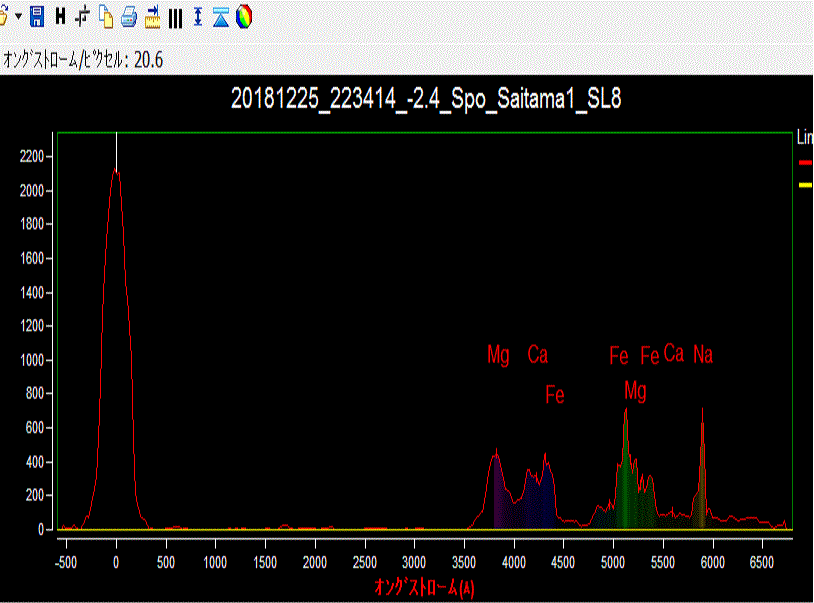
Task: Select the chart title 20181225_223414_-2.4_Spo_Saitama1_SL8
Action: pos(426,98)
